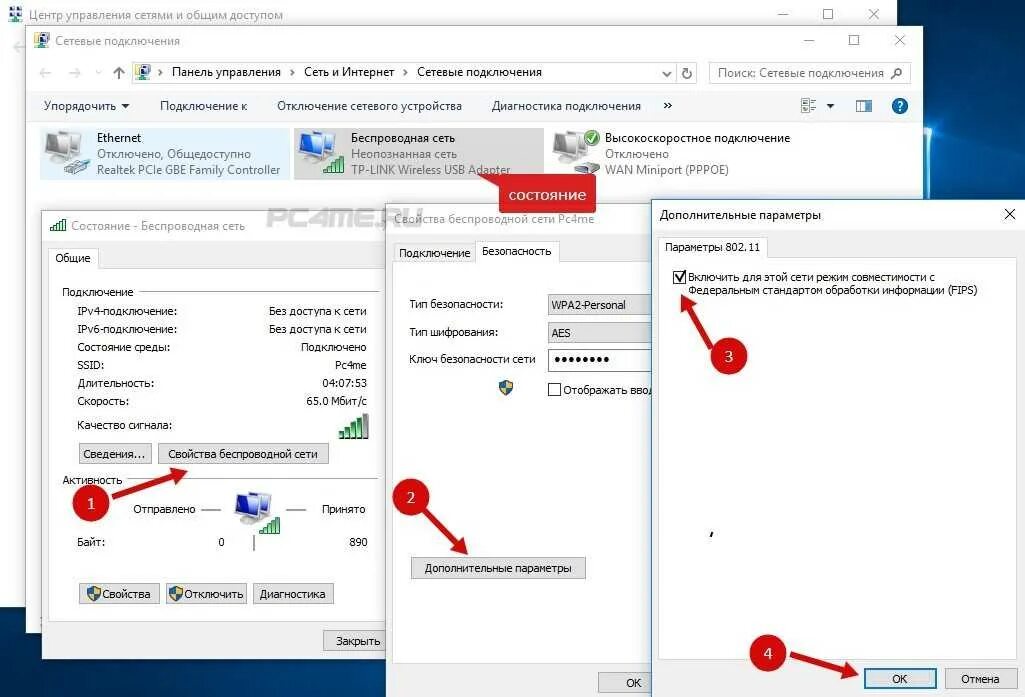The height and width of the screenshot is (697, 1025).
Task: Open the Безопасность tab
Action: click(x=516, y=252)
